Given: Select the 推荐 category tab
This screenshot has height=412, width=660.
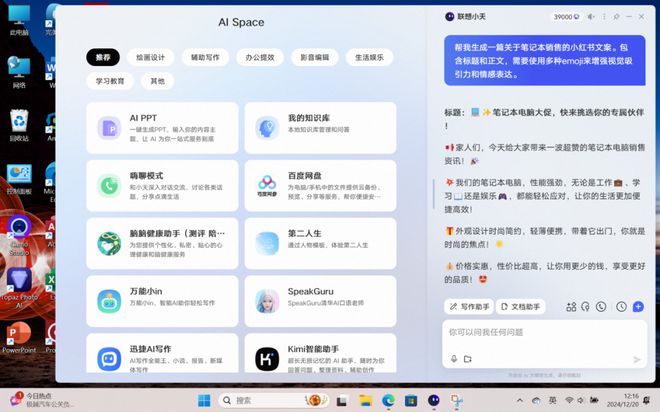Looking at the screenshot, I should (x=103, y=57).
